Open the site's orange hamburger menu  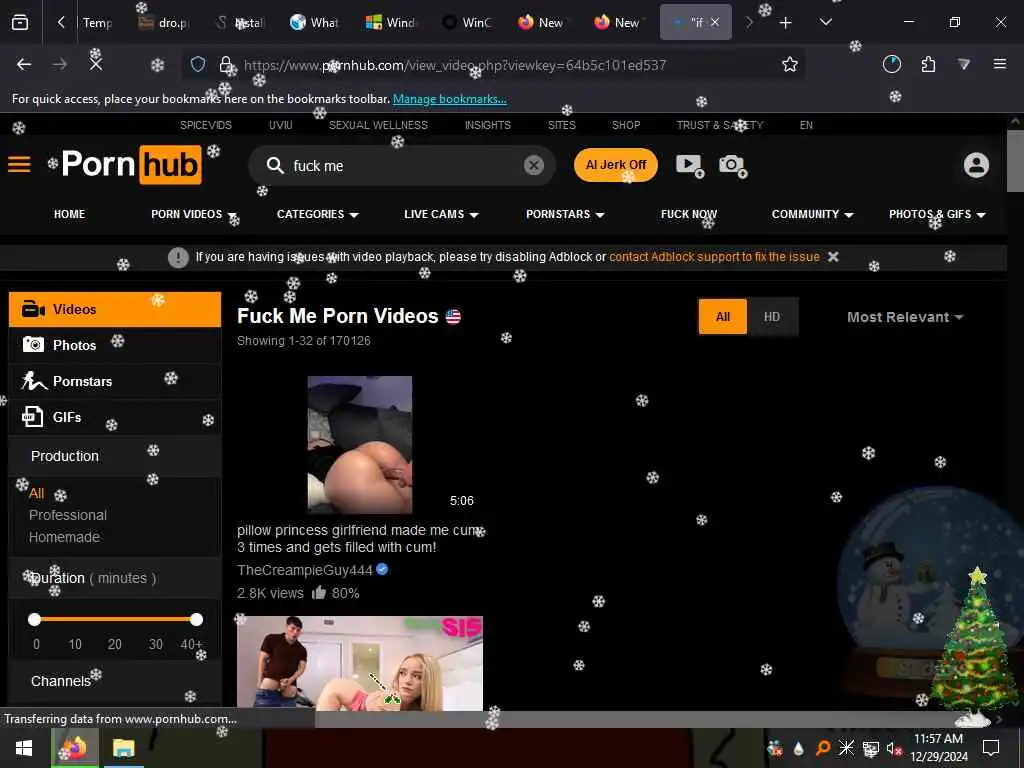click(x=19, y=165)
